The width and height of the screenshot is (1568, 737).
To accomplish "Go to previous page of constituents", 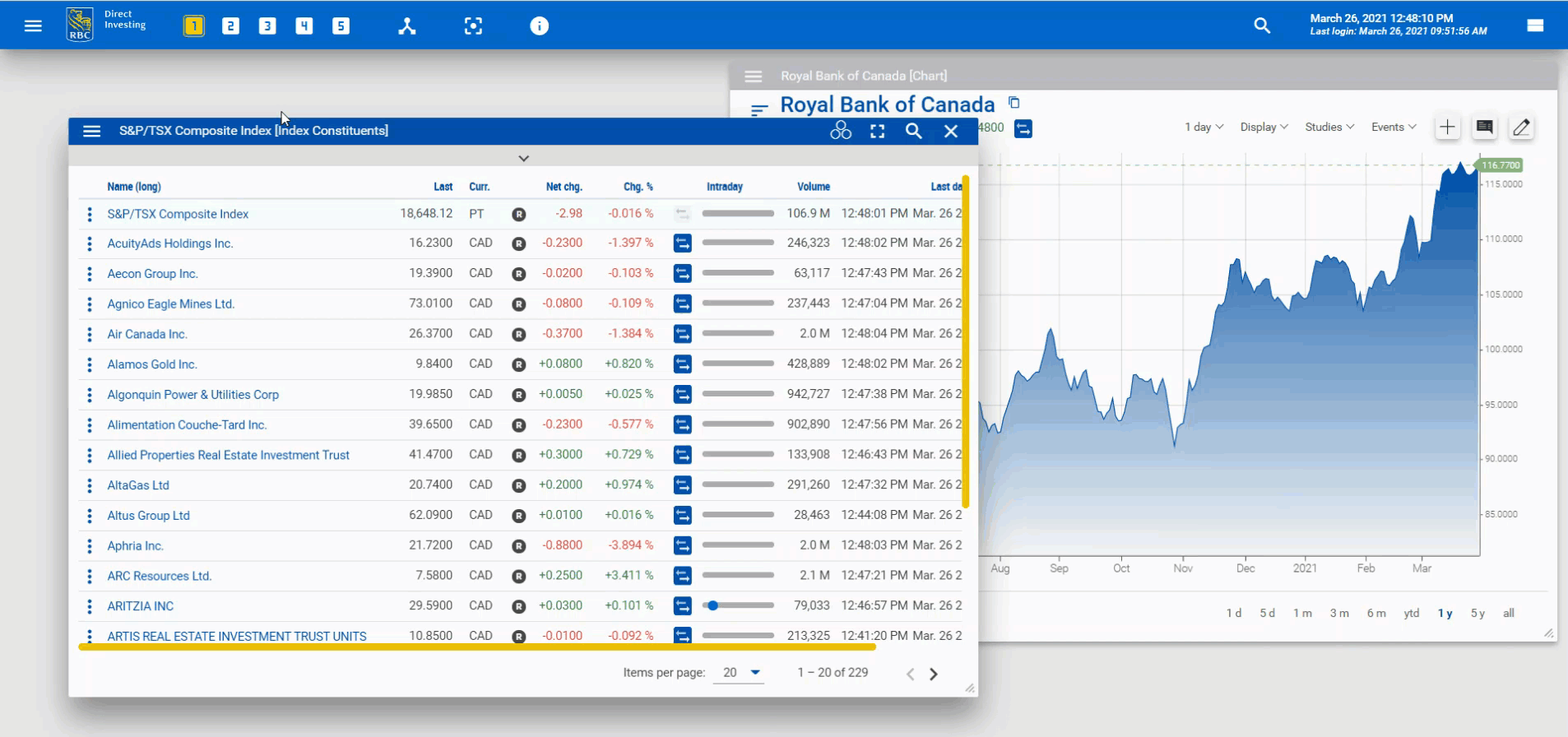I will pyautogui.click(x=910, y=674).
